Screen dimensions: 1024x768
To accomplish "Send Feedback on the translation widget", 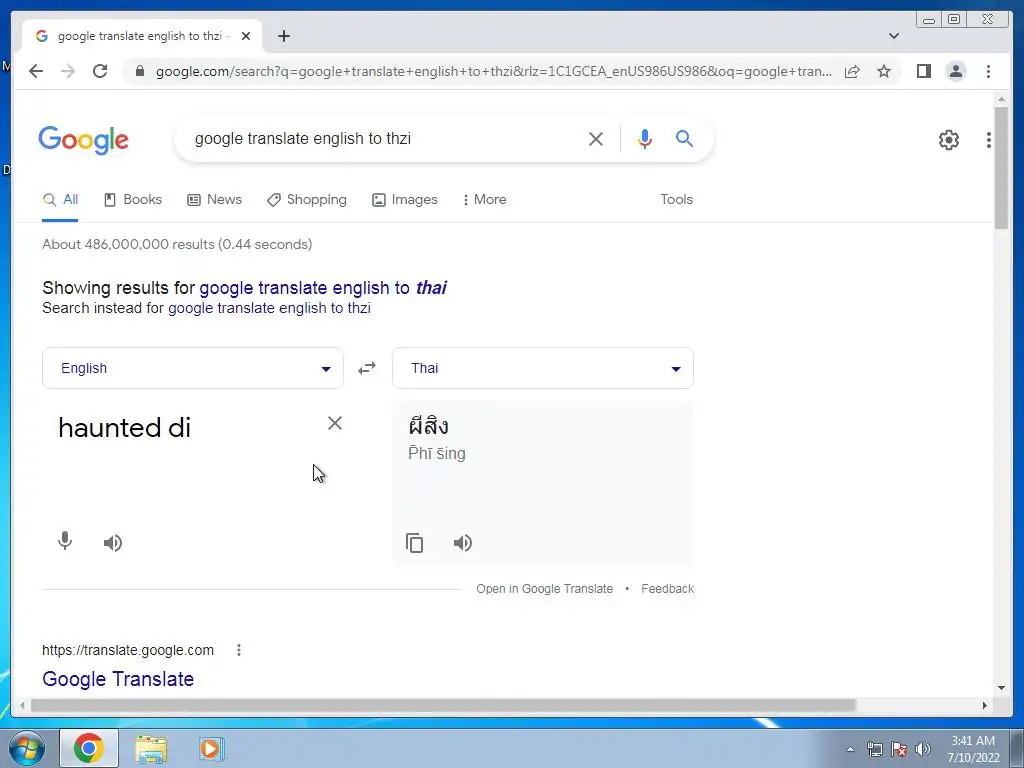I will pyautogui.click(x=667, y=589).
